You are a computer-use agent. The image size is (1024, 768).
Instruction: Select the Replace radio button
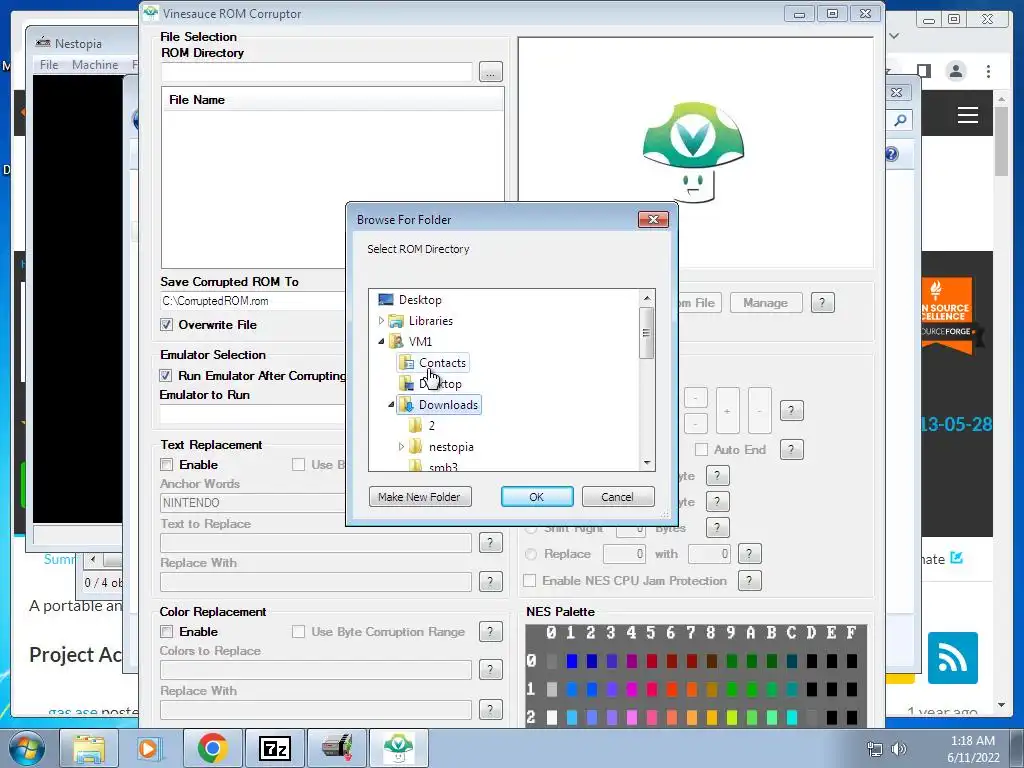531,554
